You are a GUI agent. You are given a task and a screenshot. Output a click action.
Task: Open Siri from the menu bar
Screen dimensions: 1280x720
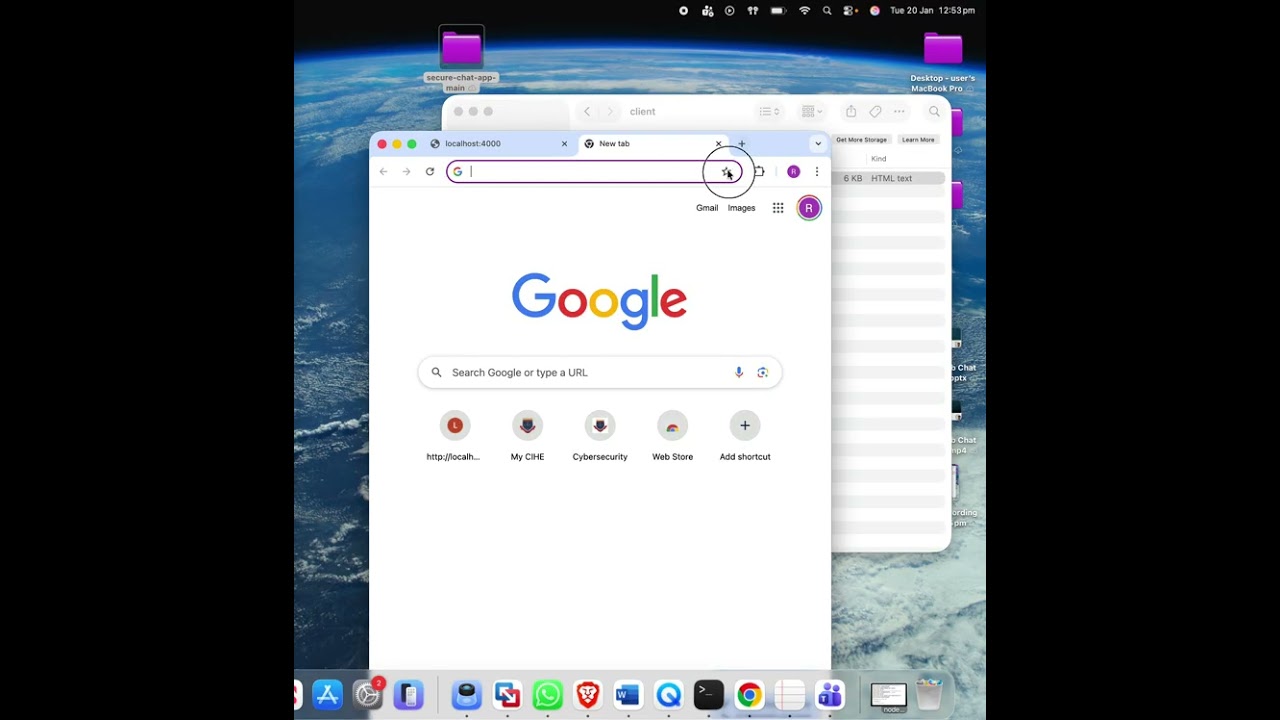click(x=875, y=10)
